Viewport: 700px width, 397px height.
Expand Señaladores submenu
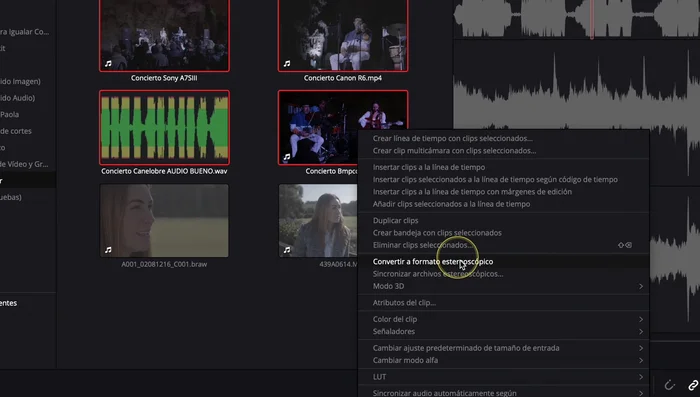point(503,331)
